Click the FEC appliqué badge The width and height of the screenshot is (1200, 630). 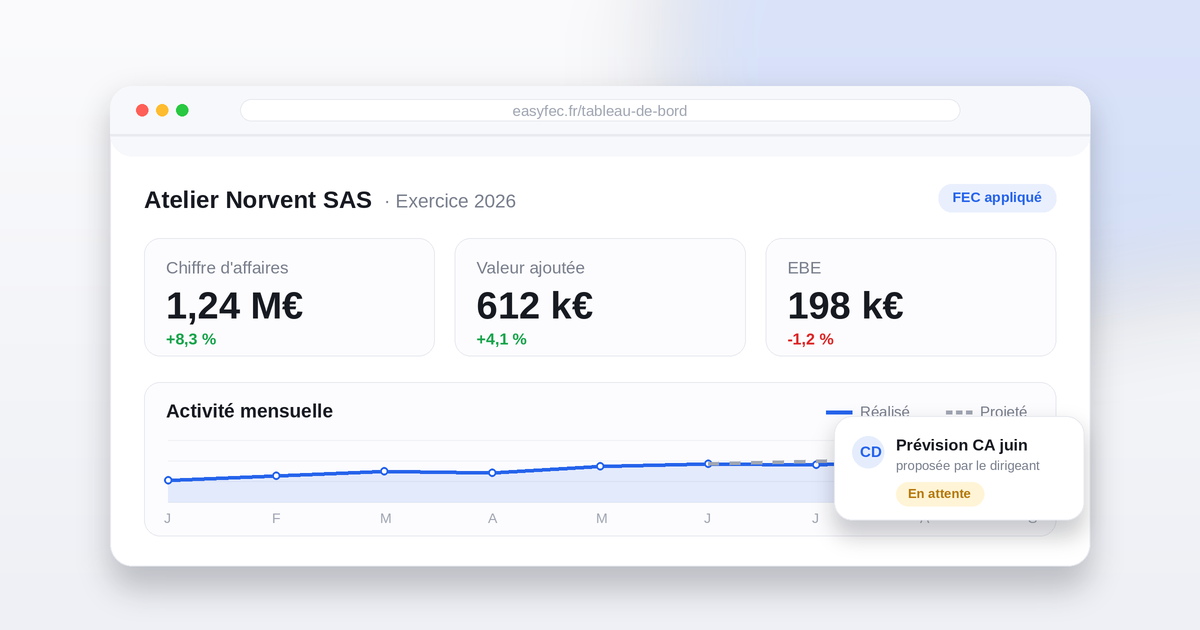pyautogui.click(x=997, y=198)
